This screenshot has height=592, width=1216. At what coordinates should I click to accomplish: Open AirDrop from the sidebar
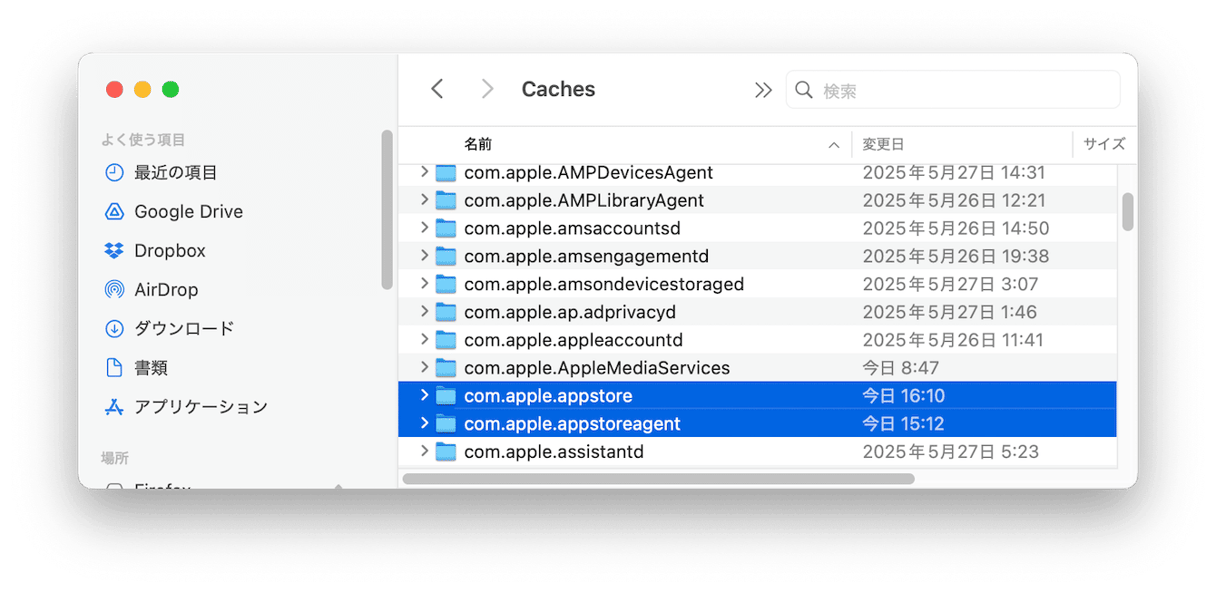166,290
